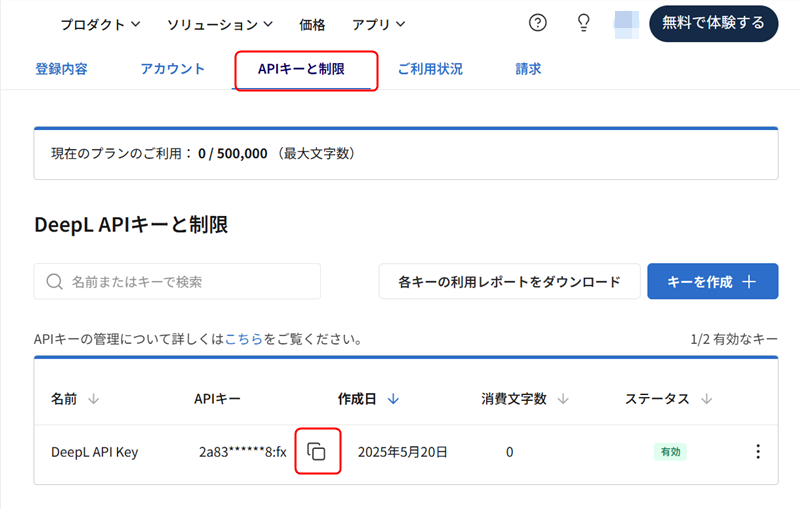Sort by 消費文字数 arrow icon
The height and width of the screenshot is (509, 800).
[563, 399]
